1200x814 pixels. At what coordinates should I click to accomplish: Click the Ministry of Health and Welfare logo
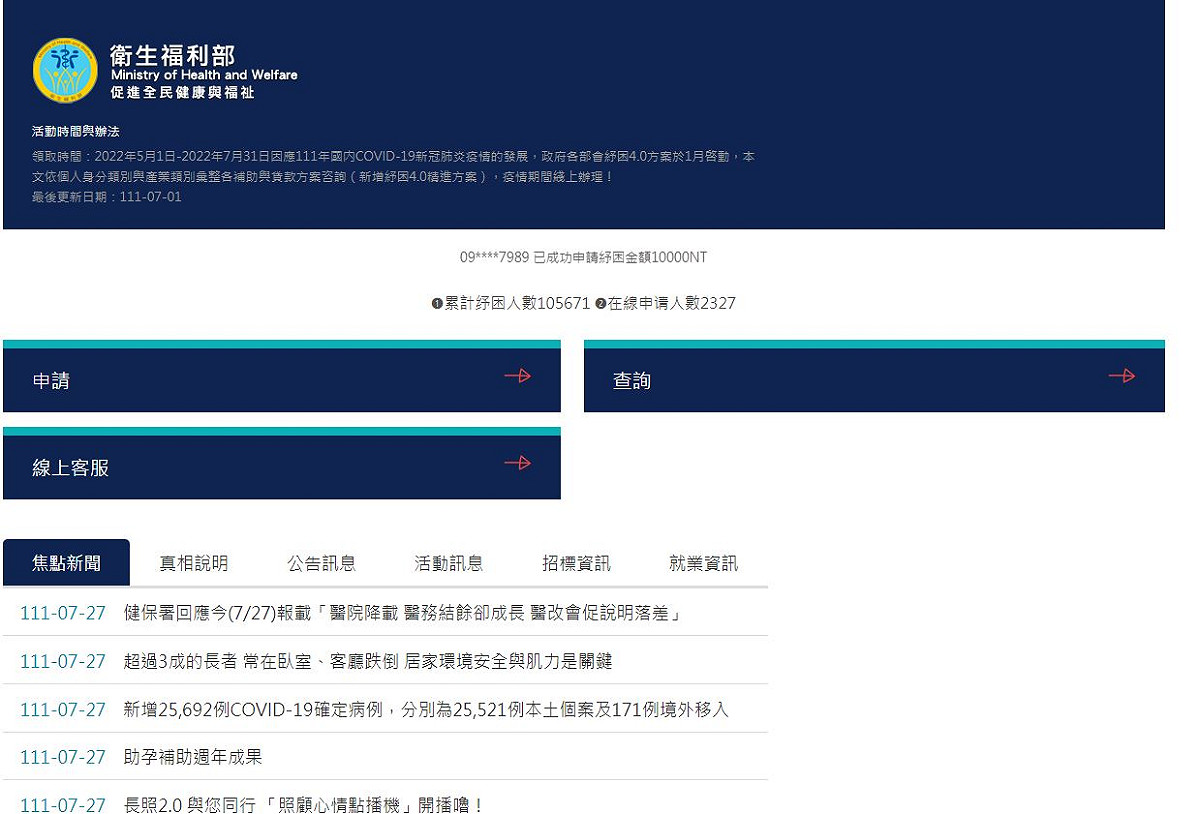[x=65, y=70]
